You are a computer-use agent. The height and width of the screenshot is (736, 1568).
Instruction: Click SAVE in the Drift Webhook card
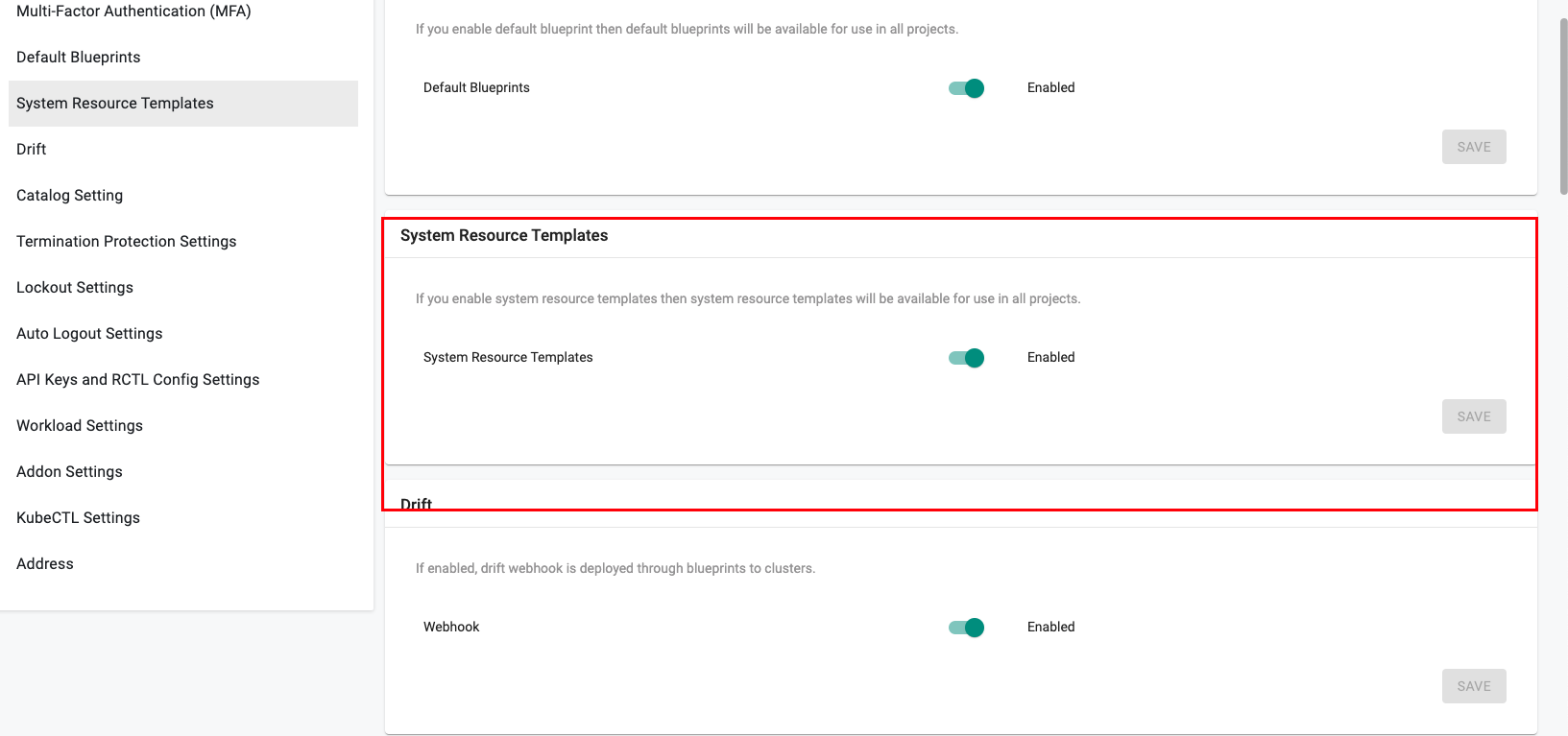1474,686
